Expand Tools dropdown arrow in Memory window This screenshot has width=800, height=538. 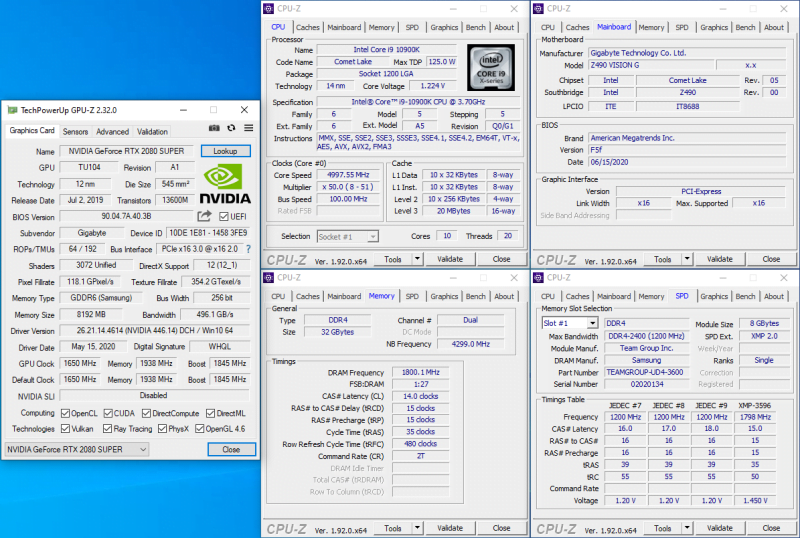click(417, 528)
